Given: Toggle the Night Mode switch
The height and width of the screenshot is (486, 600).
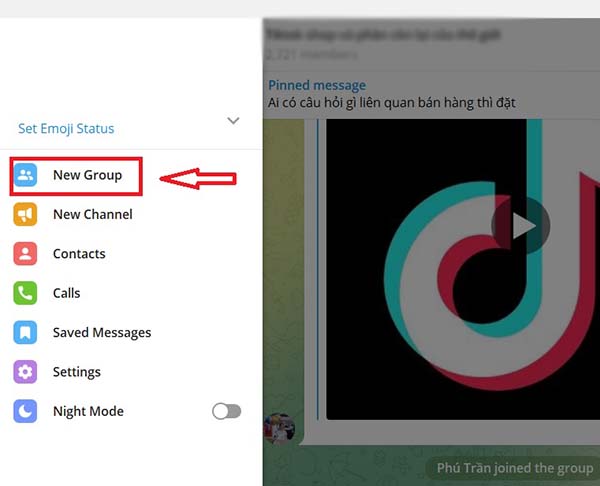Looking at the screenshot, I should coord(227,411).
